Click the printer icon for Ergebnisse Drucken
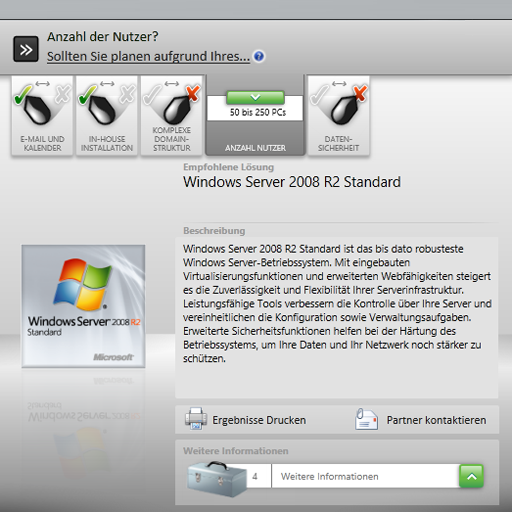The height and width of the screenshot is (512, 512). (196, 419)
